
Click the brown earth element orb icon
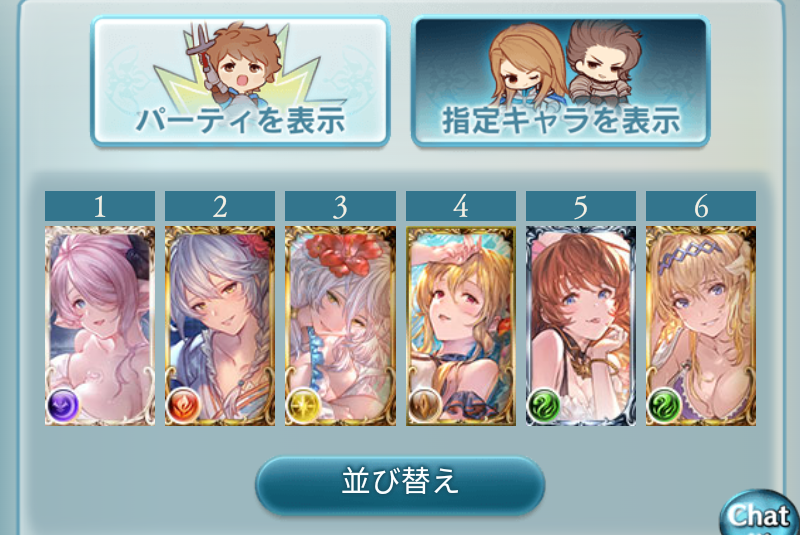click(424, 405)
